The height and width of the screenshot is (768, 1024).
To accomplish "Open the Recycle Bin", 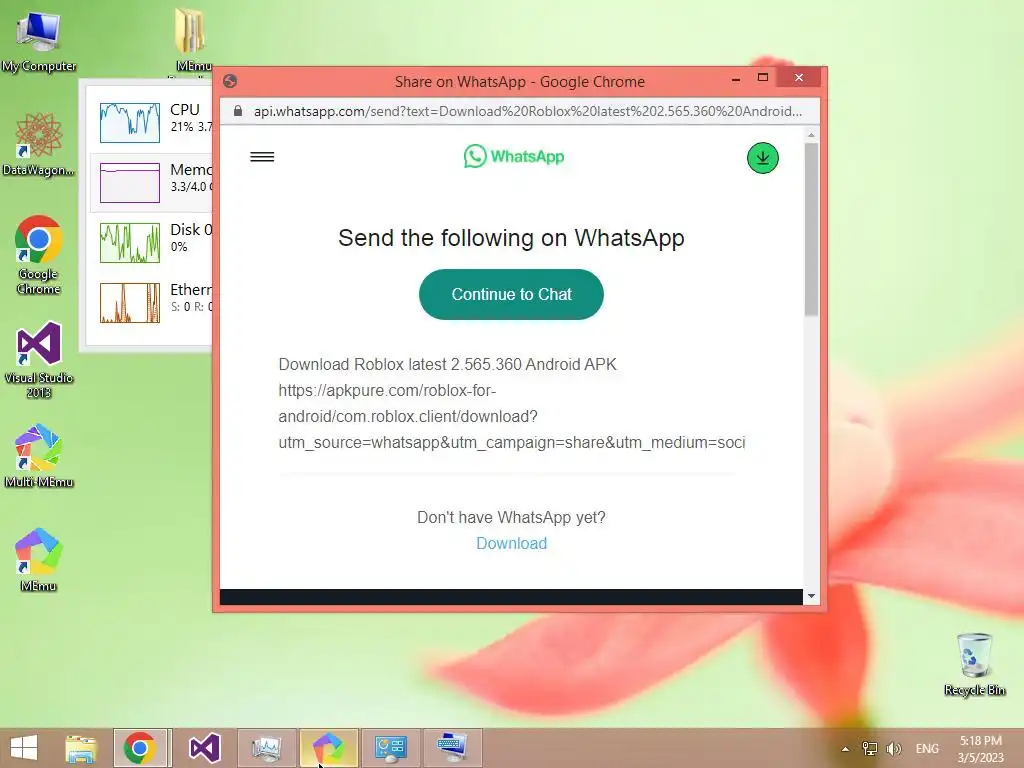I will pyautogui.click(x=974, y=664).
